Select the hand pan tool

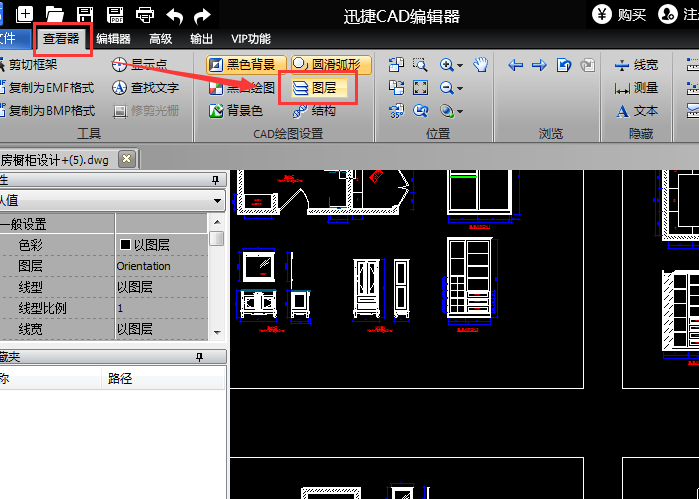481,65
